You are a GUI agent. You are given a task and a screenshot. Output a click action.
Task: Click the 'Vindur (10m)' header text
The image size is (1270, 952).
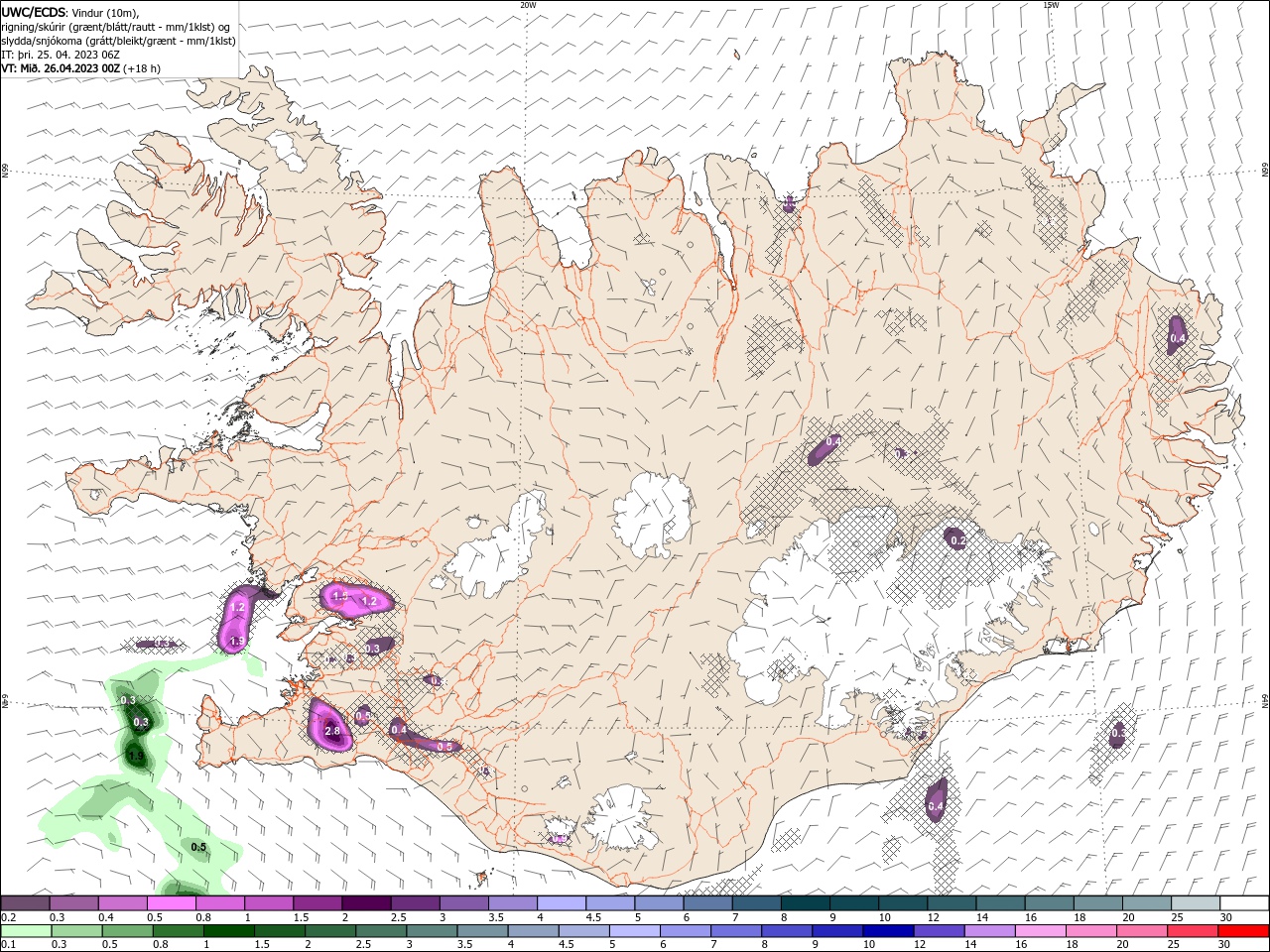[x=106, y=12]
